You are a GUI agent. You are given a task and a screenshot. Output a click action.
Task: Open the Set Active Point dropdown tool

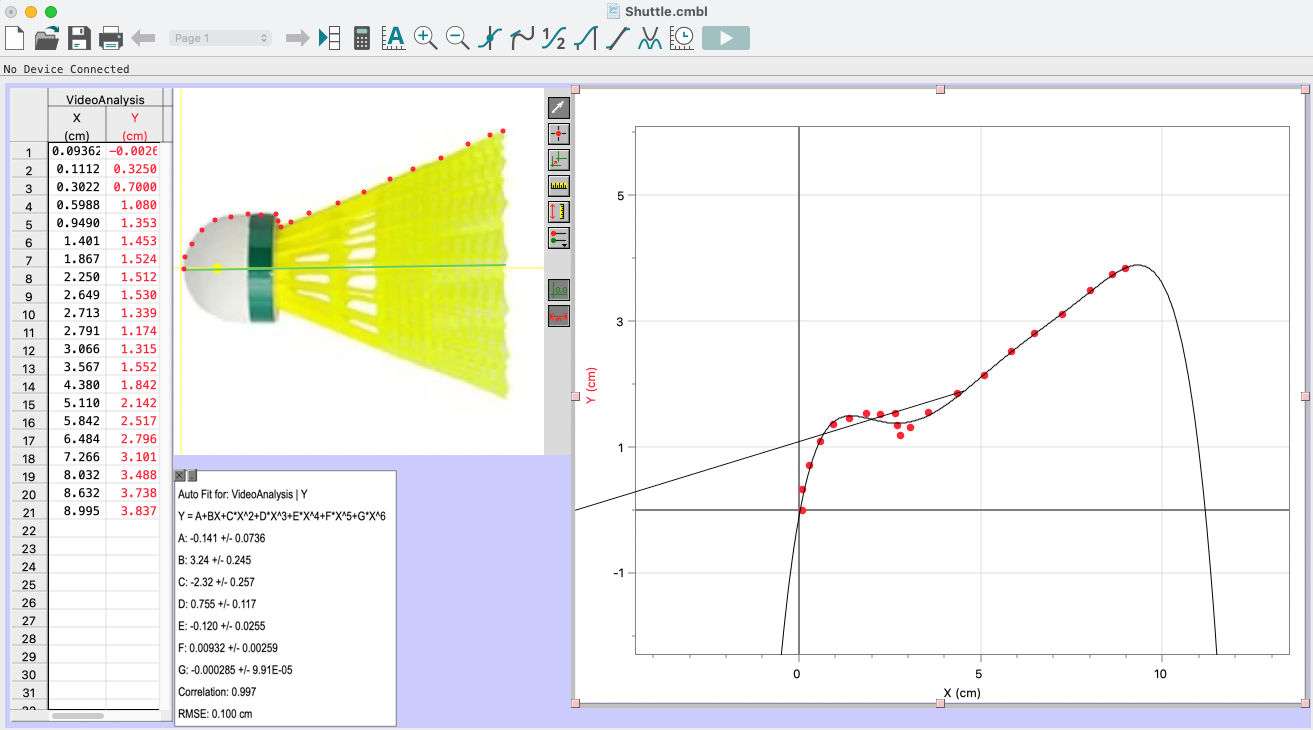pos(559,237)
